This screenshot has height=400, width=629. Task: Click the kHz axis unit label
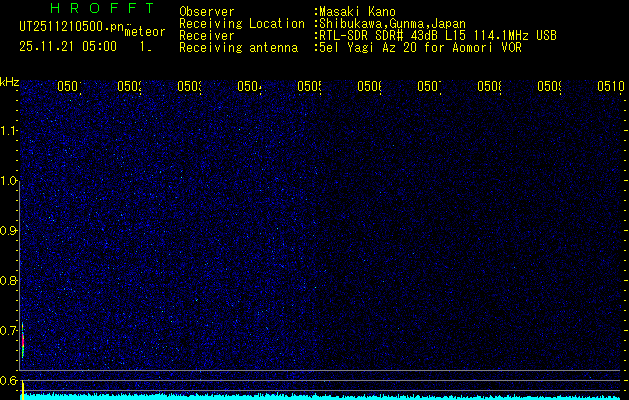[9, 82]
